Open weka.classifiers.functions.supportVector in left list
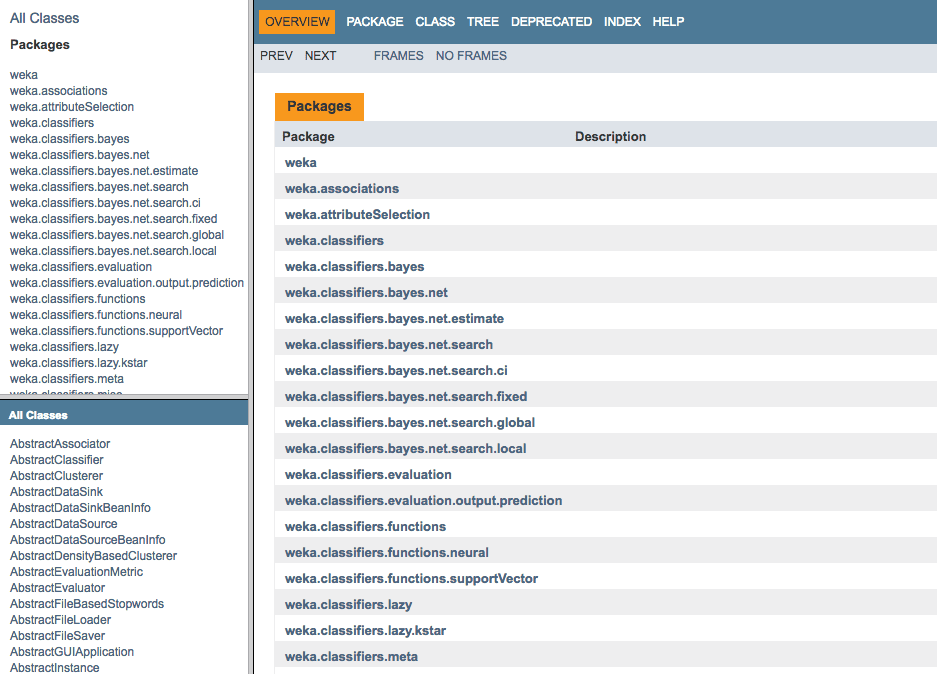This screenshot has width=937, height=674. [117, 331]
